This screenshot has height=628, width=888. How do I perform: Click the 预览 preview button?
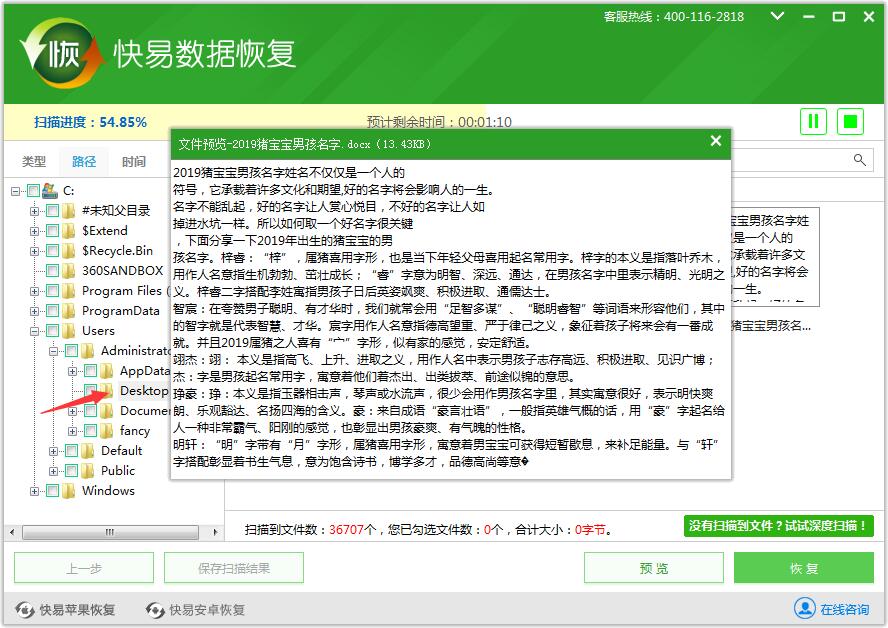point(654,568)
